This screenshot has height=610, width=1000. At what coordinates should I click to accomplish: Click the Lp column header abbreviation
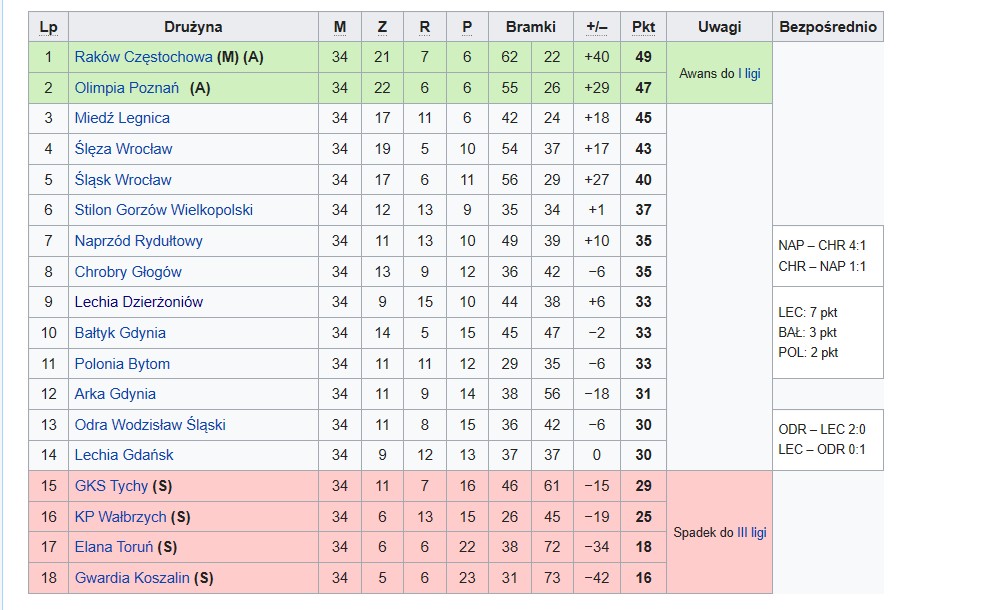[48, 27]
